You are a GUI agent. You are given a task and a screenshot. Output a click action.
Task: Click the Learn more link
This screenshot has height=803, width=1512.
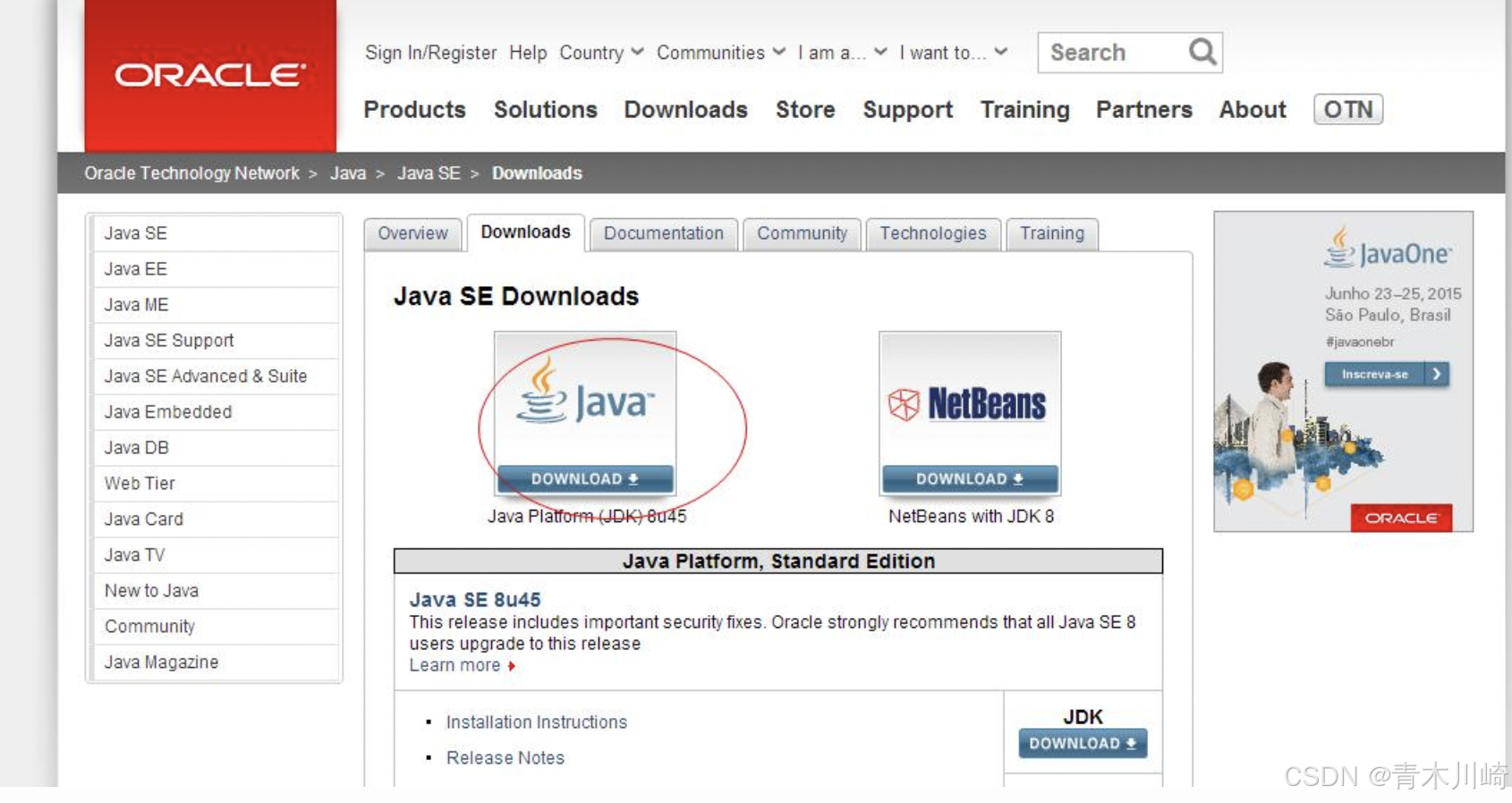coord(454,665)
